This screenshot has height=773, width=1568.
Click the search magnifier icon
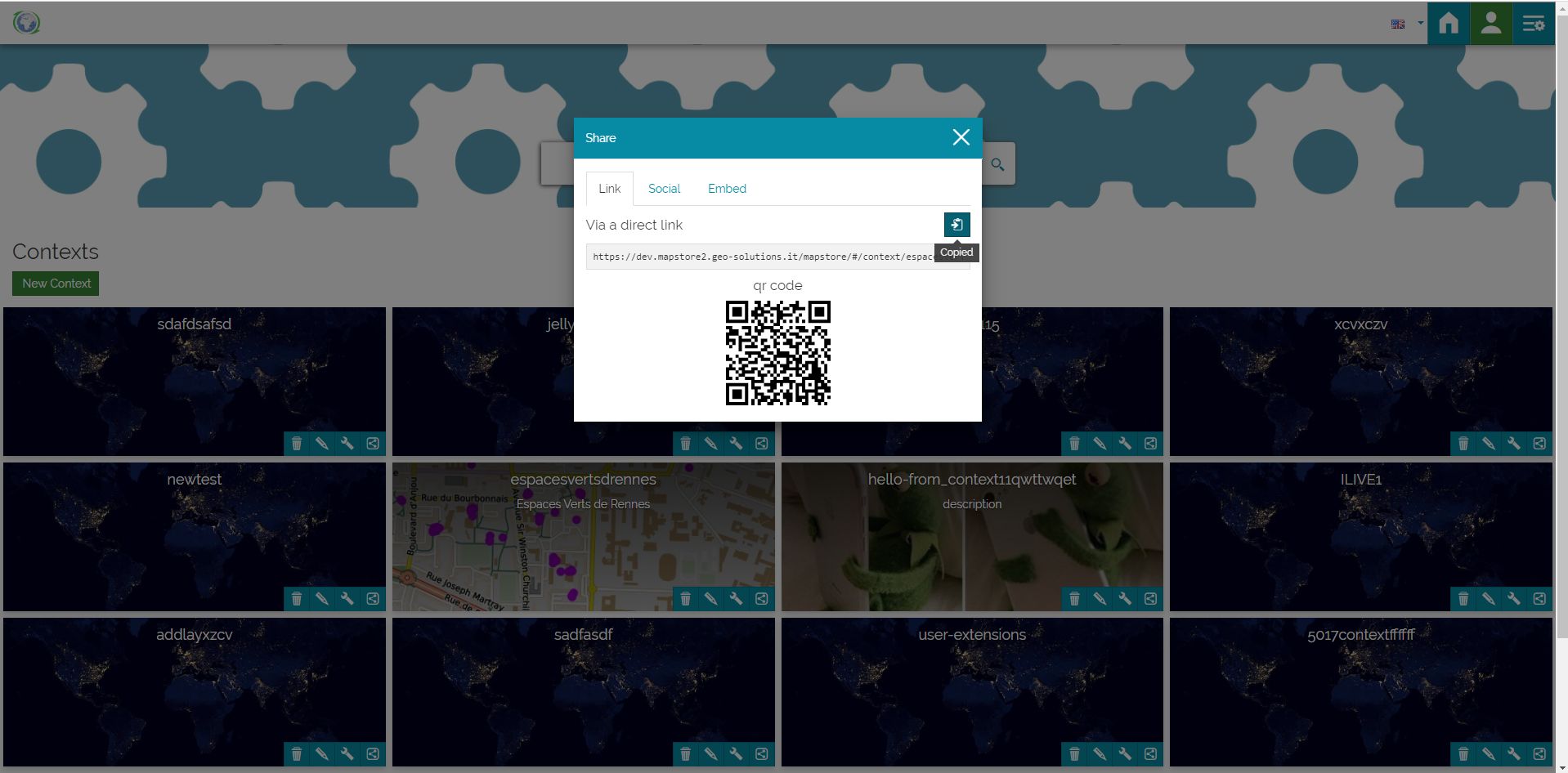point(997,164)
